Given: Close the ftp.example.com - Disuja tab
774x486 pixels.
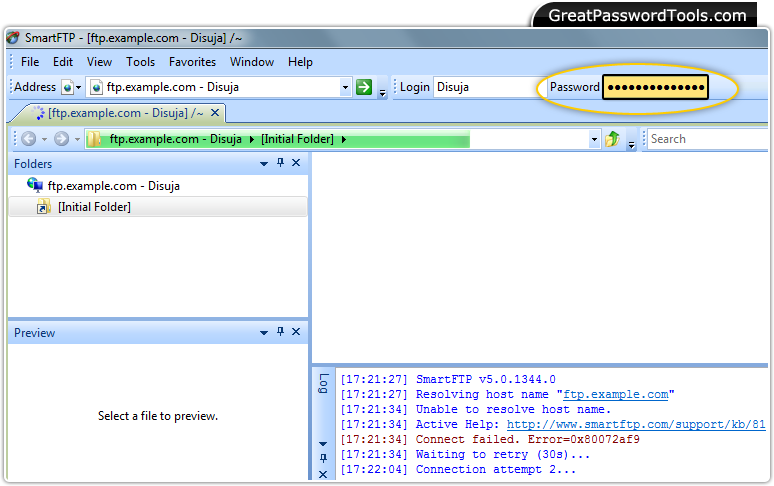Looking at the screenshot, I should (x=215, y=113).
